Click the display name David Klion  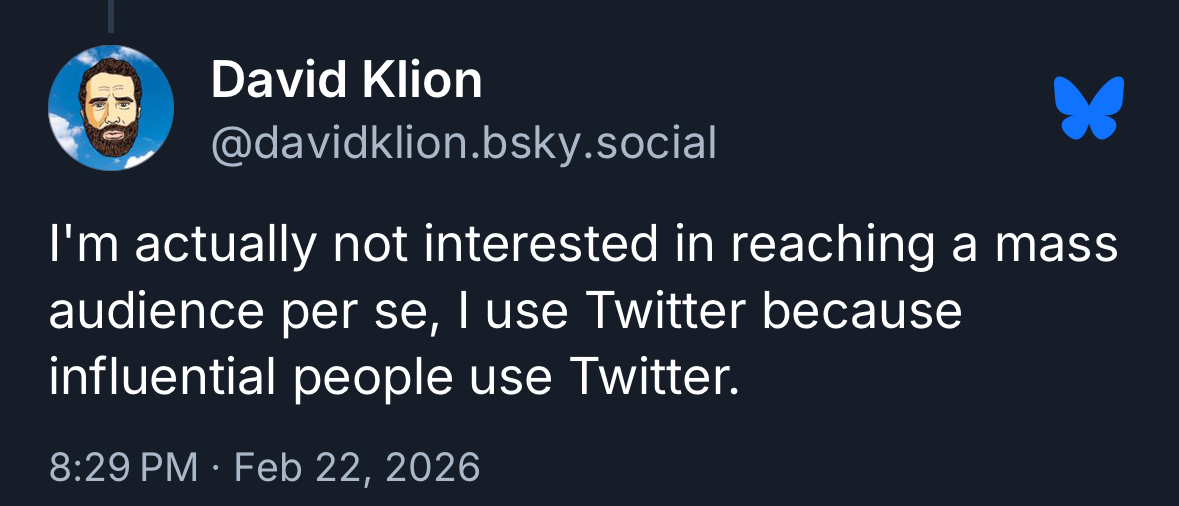tap(346, 80)
